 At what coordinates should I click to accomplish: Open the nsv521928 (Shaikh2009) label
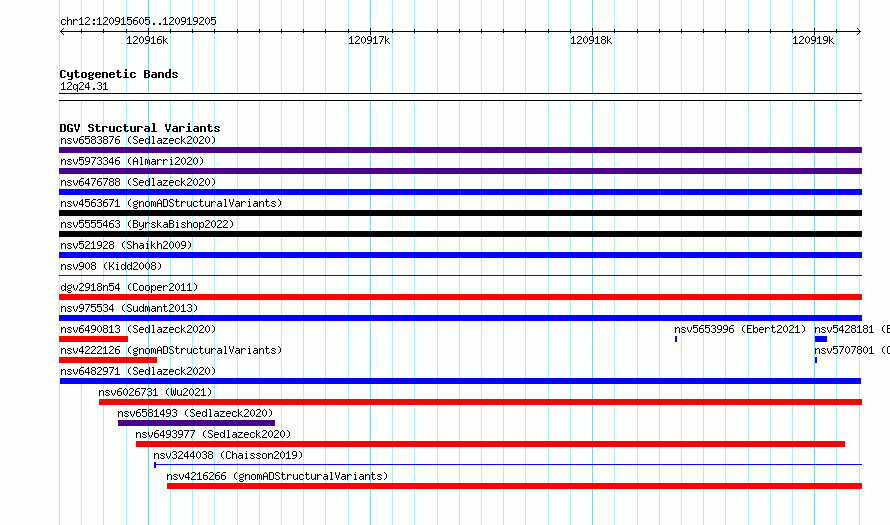(126, 245)
